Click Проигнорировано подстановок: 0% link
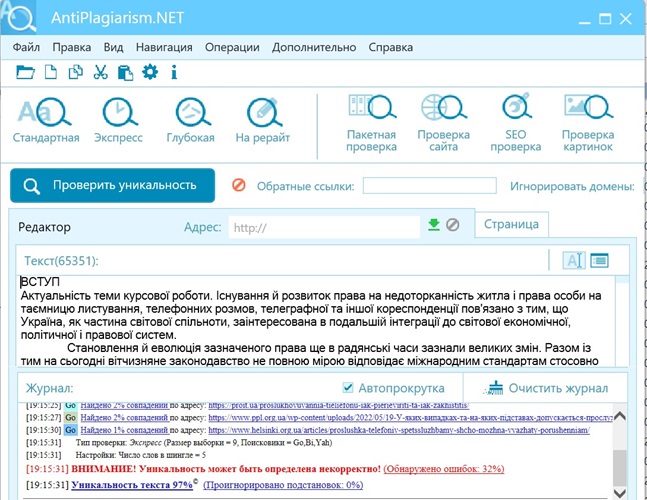This screenshot has width=647, height=500. [283, 485]
